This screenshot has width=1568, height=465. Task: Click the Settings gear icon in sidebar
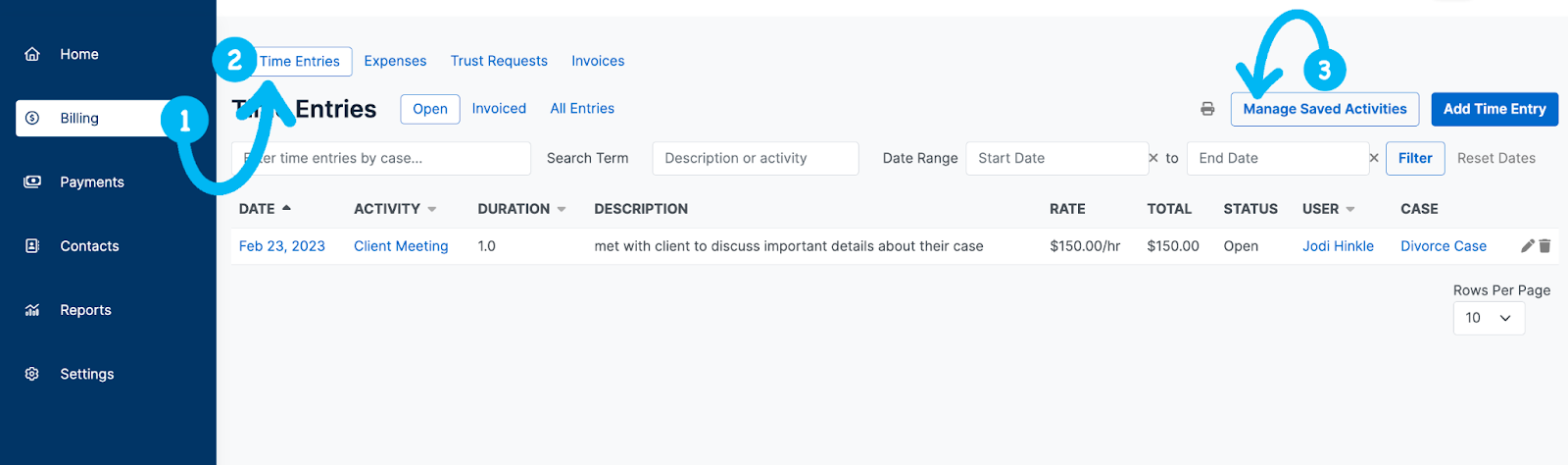(32, 374)
